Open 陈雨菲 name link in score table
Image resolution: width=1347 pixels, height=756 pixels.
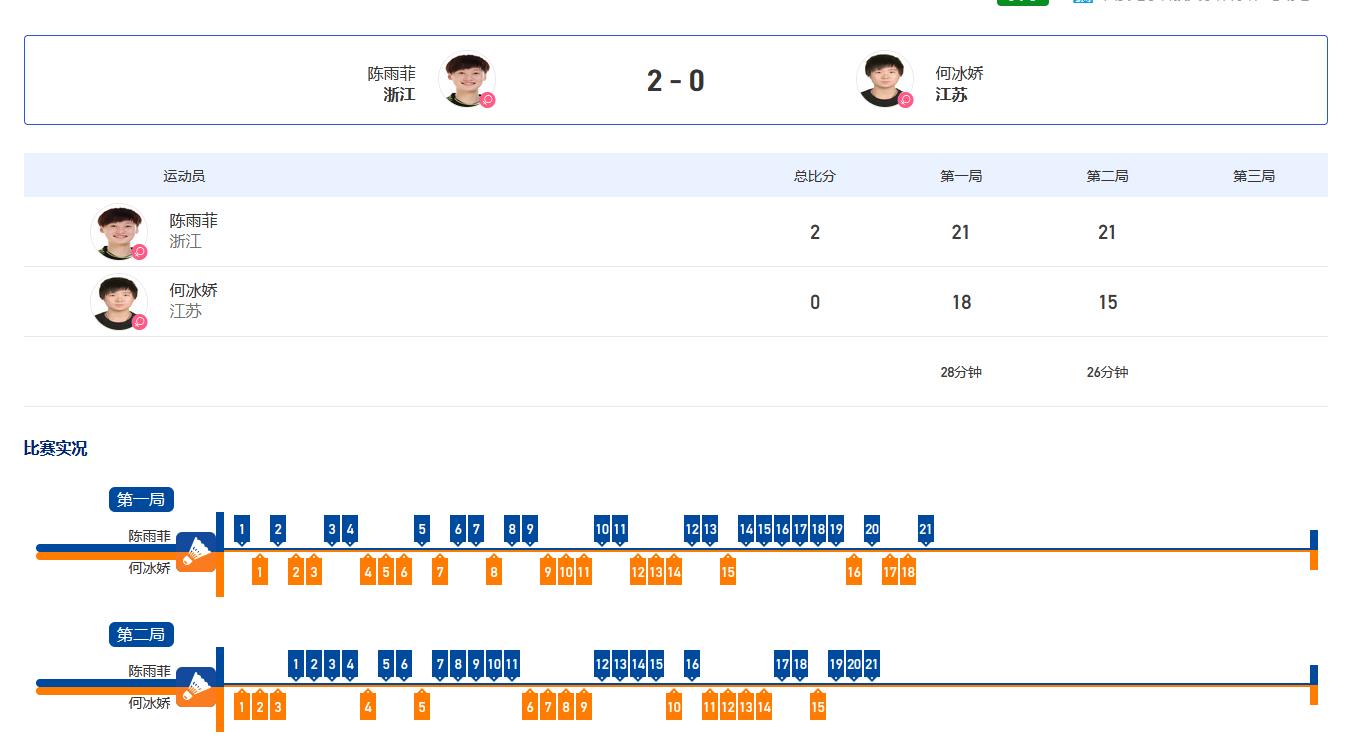coord(193,221)
